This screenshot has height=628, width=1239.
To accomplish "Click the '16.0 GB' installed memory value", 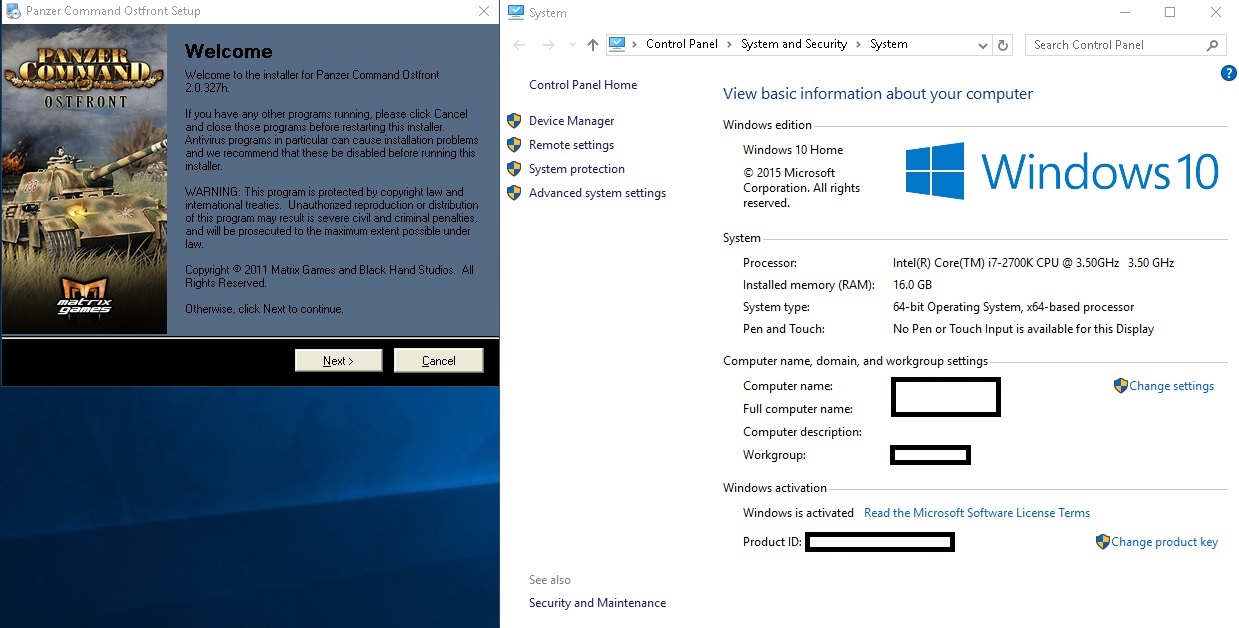I will [x=912, y=285].
